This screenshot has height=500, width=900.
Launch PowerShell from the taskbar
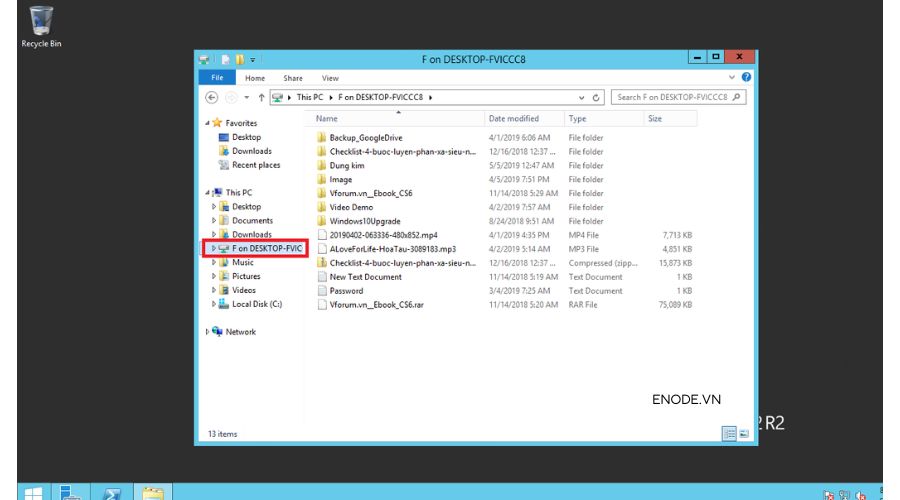click(113, 492)
